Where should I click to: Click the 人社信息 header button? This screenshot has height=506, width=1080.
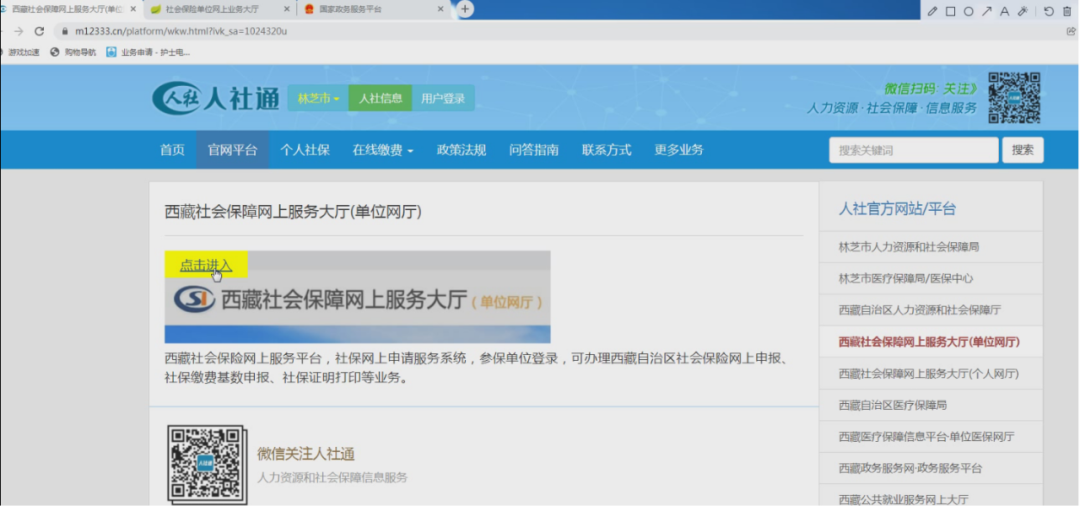click(380, 98)
